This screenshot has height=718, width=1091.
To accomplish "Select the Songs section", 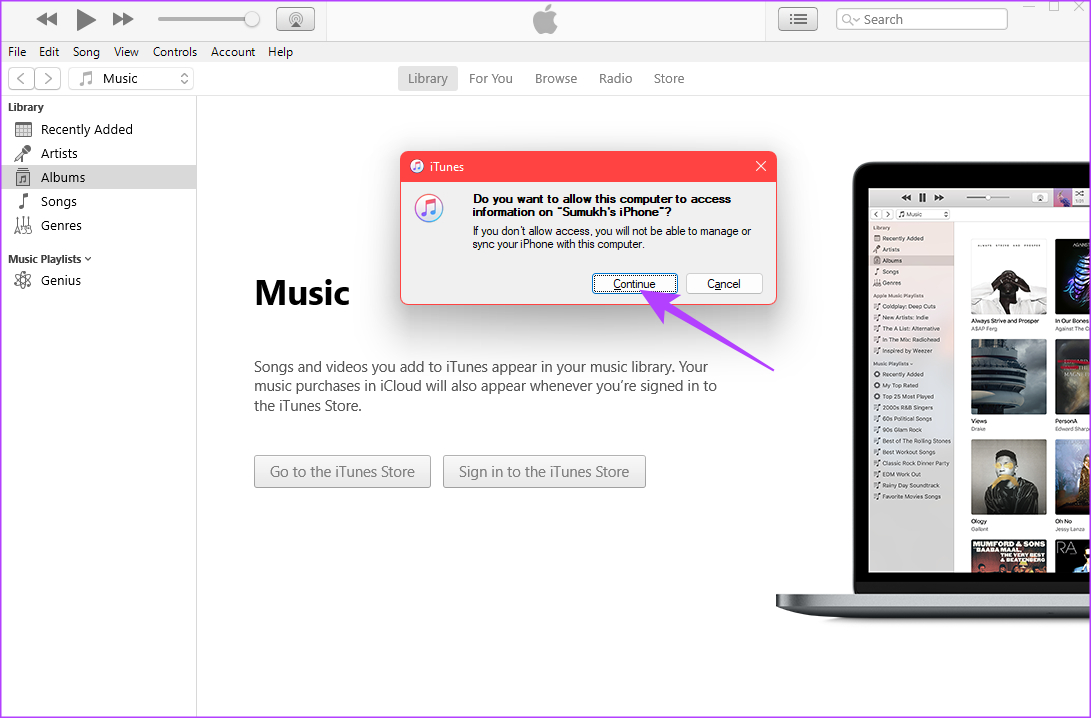I will [x=59, y=201].
